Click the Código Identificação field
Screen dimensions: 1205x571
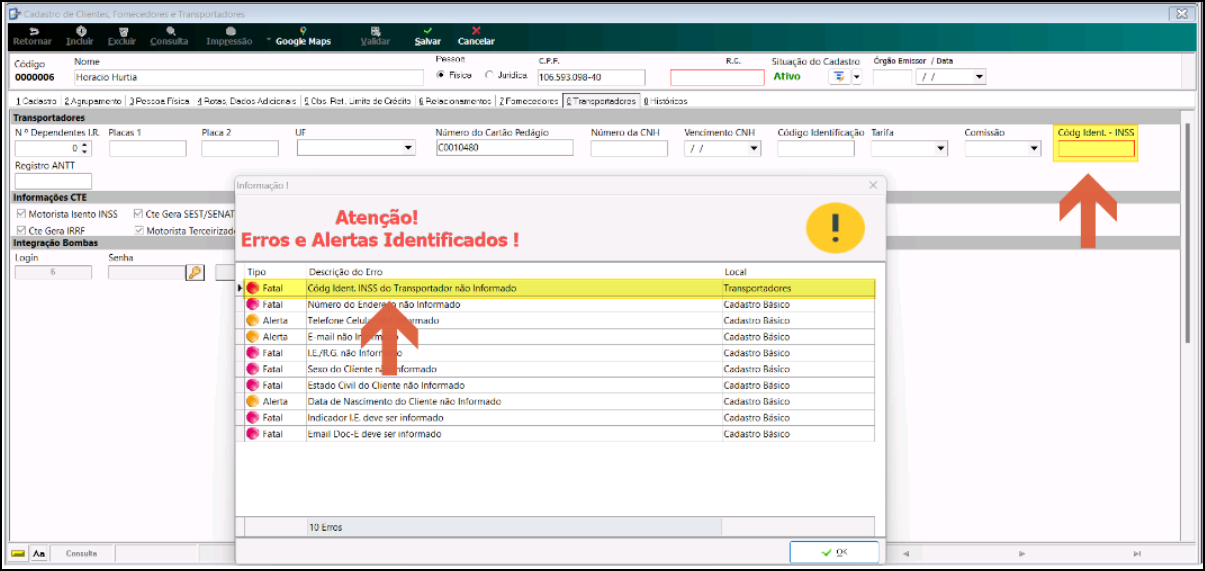click(x=816, y=148)
